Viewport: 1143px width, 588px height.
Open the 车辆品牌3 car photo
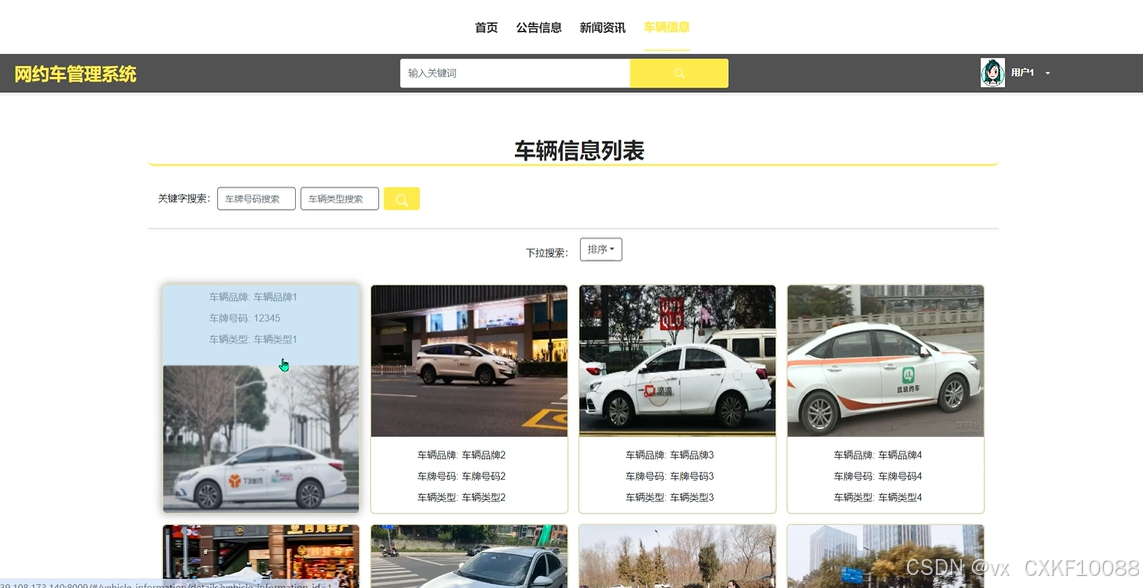pyautogui.click(x=677, y=361)
